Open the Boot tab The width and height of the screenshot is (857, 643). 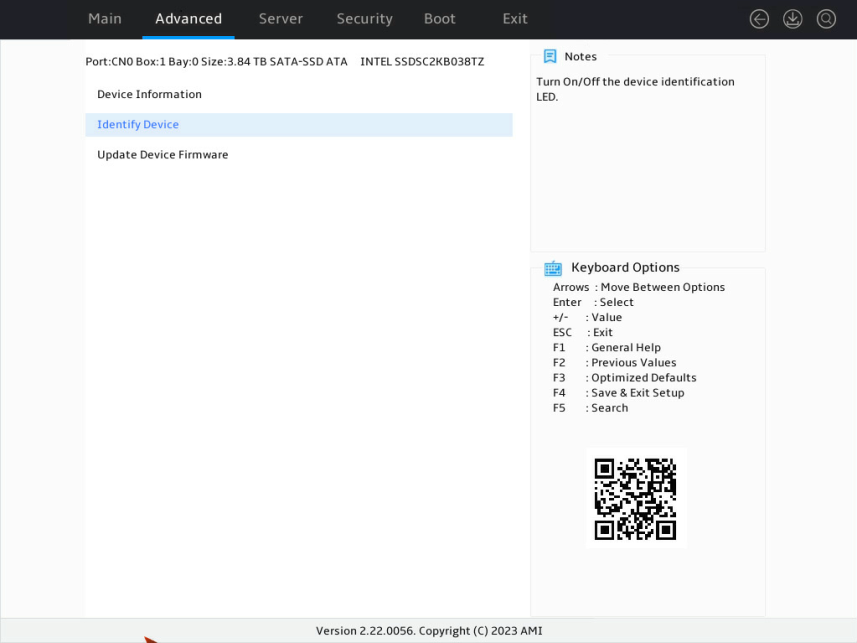click(439, 19)
